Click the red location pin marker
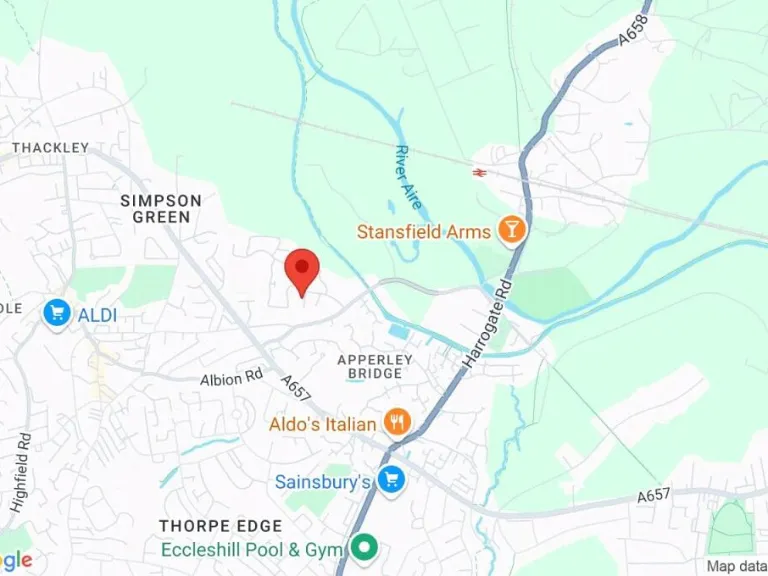Image resolution: width=768 pixels, height=576 pixels. [302, 272]
